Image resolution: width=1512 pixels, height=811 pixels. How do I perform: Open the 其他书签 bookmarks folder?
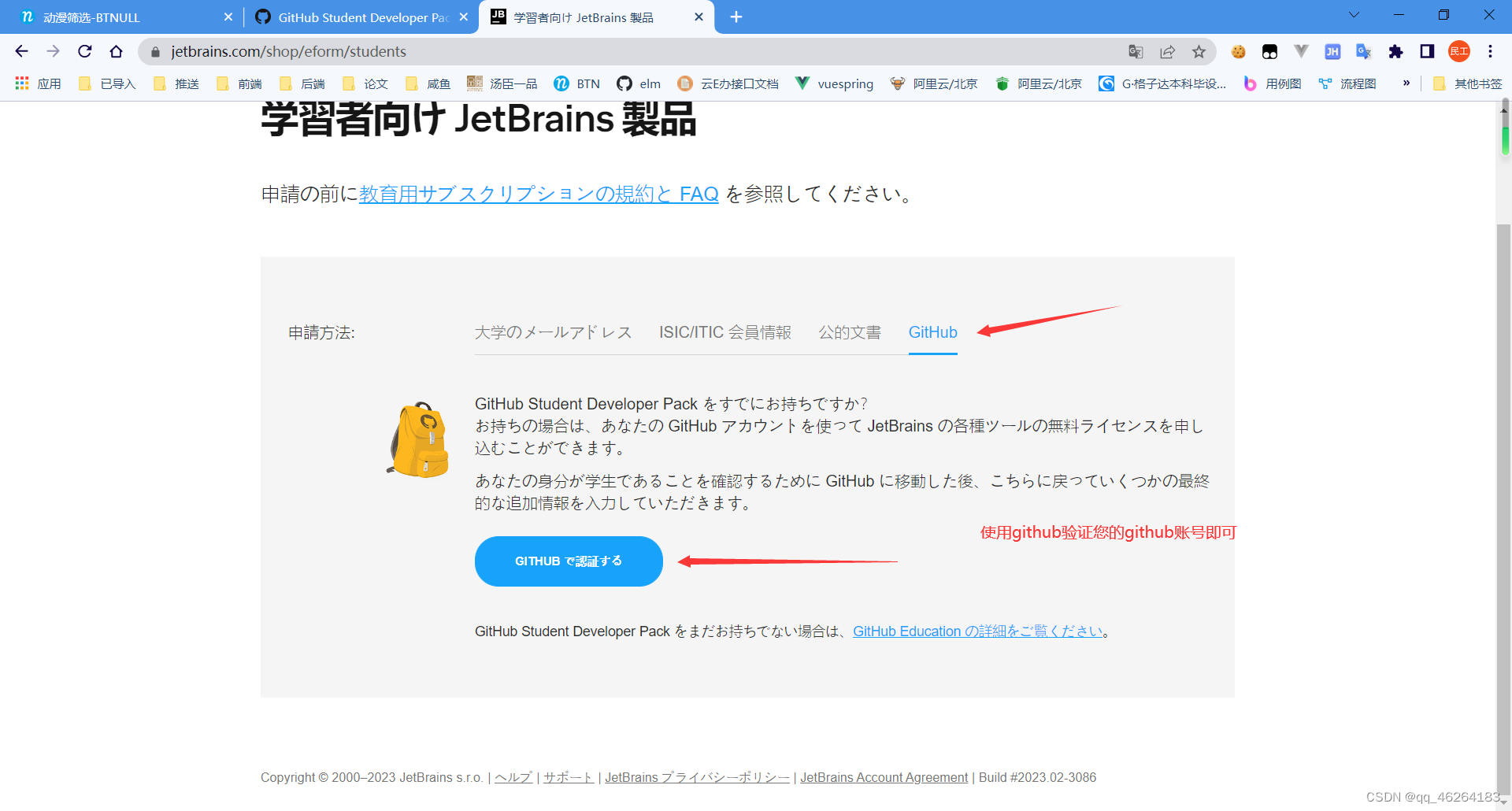pyautogui.click(x=1466, y=83)
